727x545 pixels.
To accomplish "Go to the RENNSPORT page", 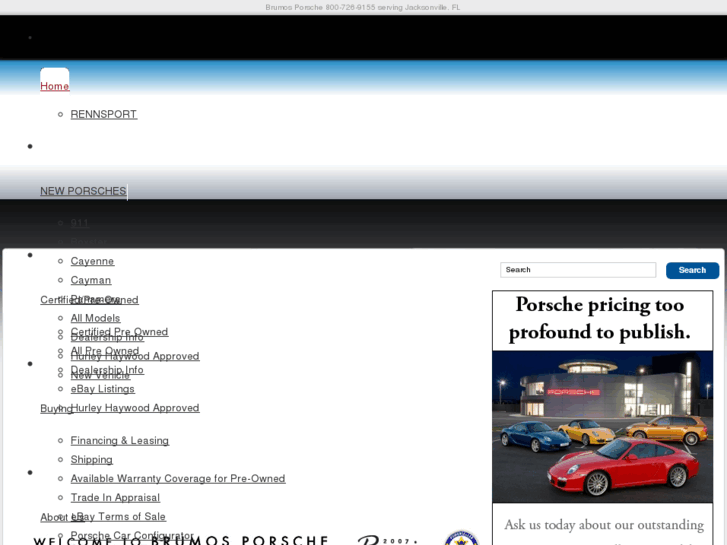I will pyautogui.click(x=103, y=114).
